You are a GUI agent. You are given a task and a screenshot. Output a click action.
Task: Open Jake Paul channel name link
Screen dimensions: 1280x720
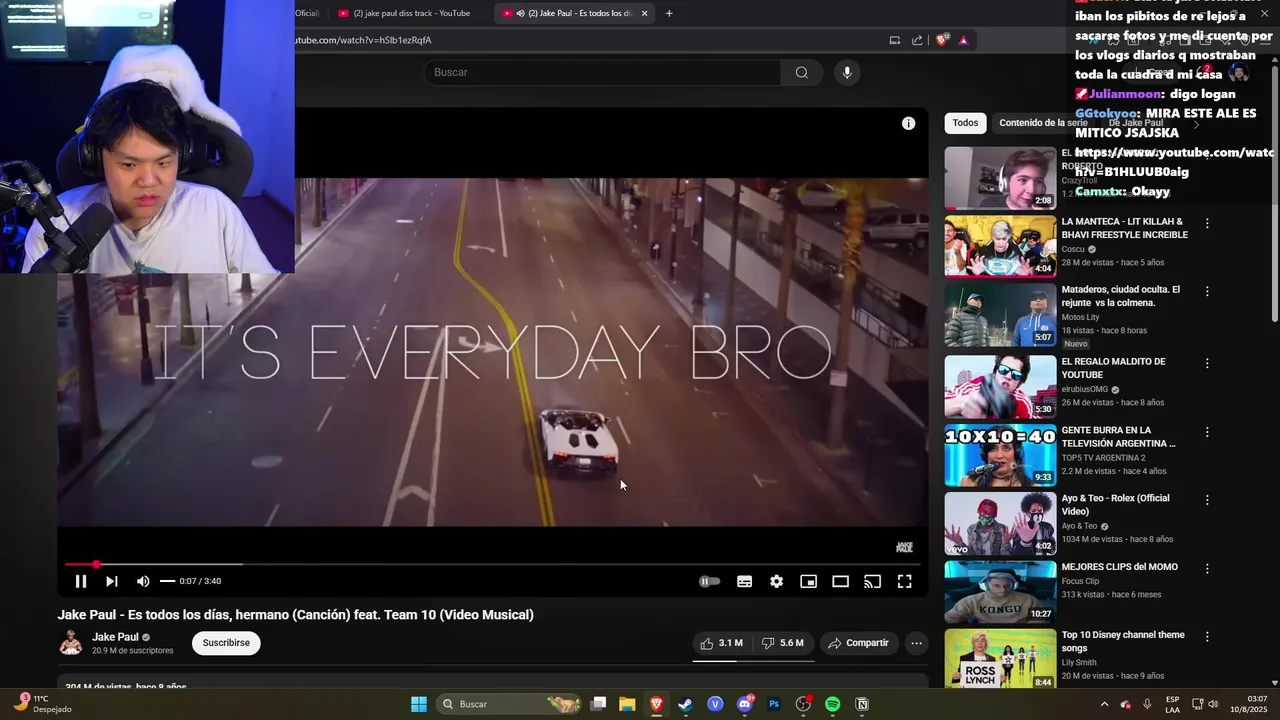tap(115, 637)
